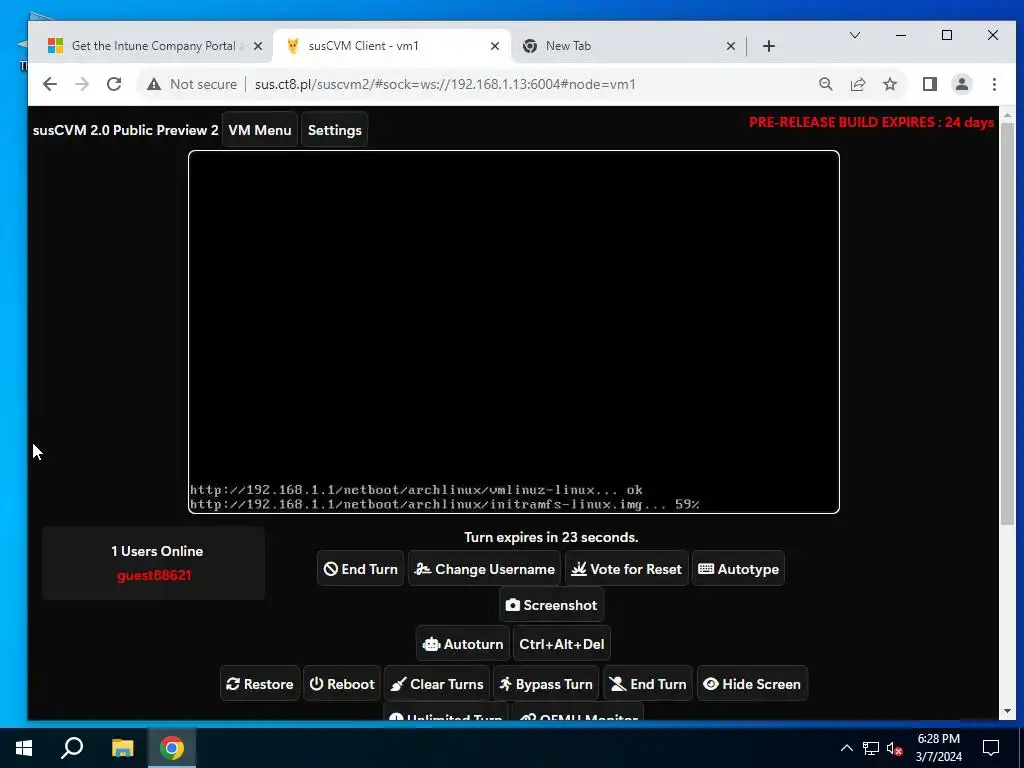The image size is (1024, 768).
Task: Expand the tab search chevron
Action: click(x=854, y=35)
